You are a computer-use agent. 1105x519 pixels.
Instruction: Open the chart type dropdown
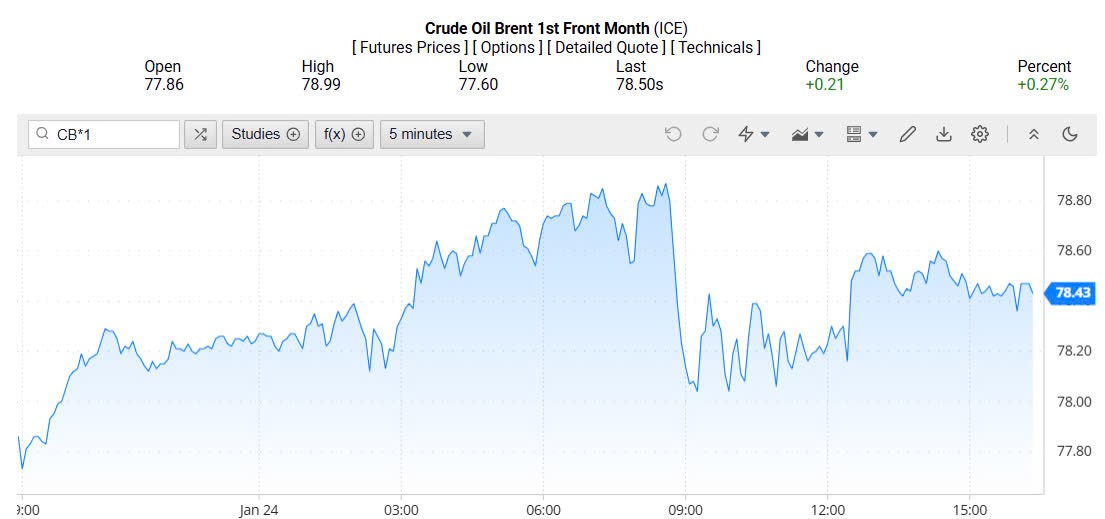point(807,134)
